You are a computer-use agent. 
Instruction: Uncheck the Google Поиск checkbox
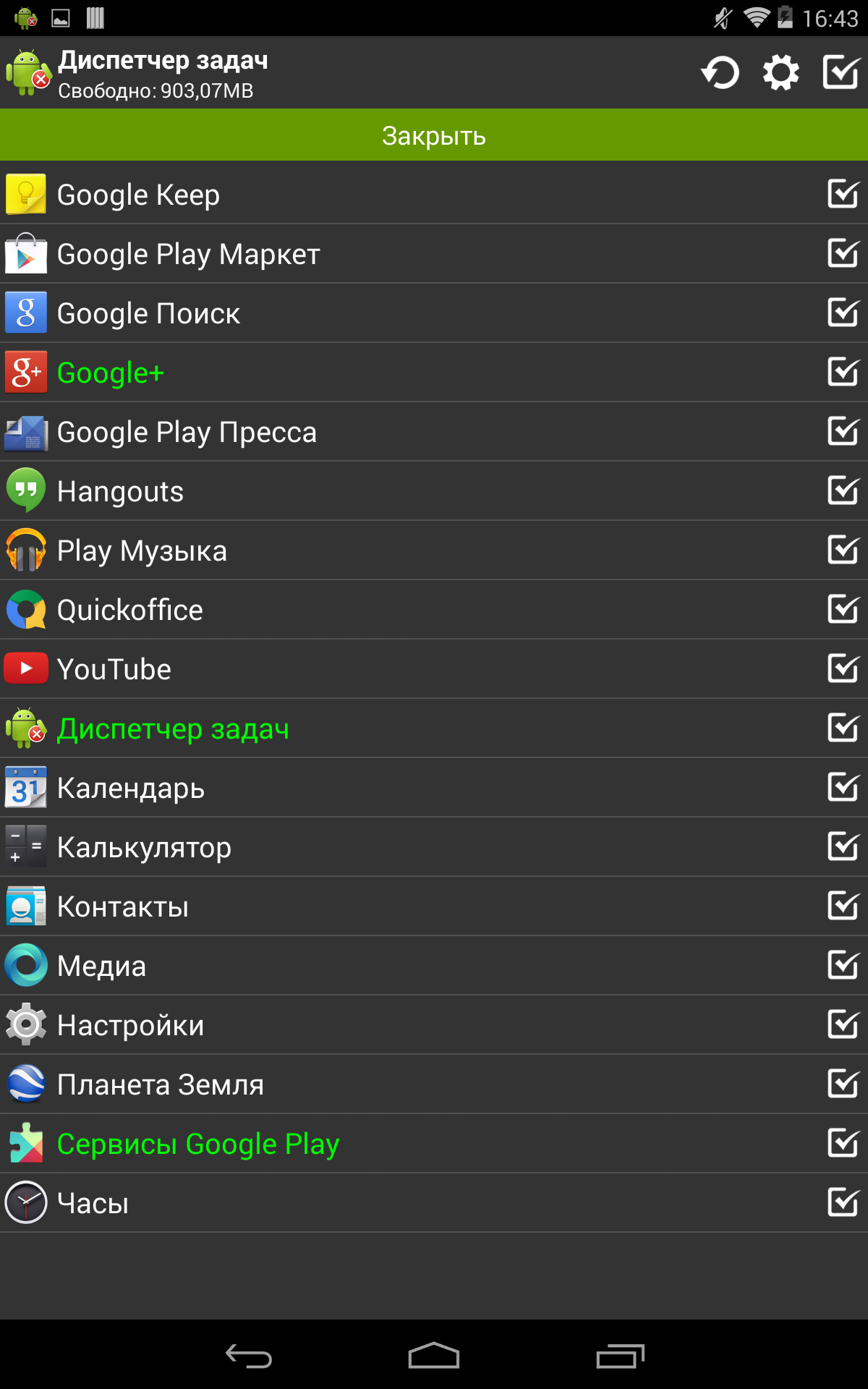click(x=843, y=313)
